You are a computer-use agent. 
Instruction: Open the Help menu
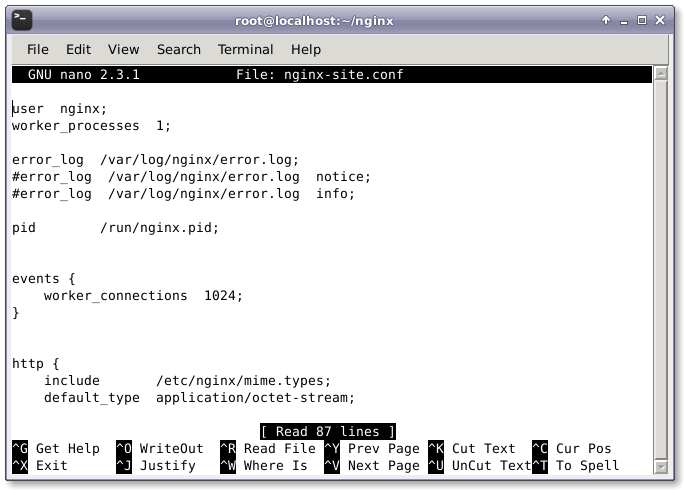[305, 49]
